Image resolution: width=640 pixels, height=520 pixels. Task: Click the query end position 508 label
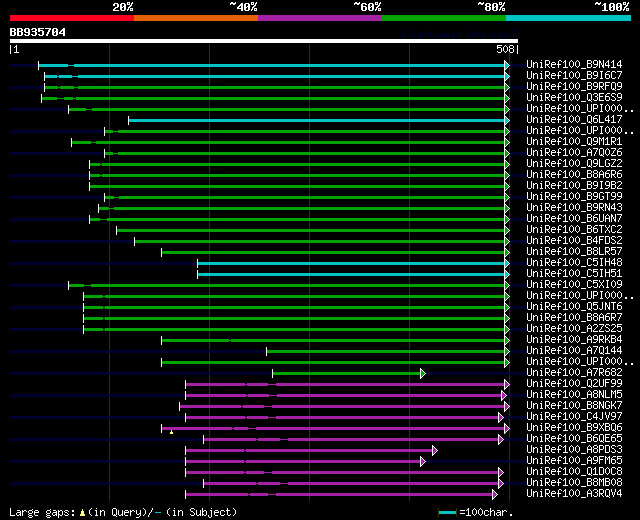tap(505, 49)
